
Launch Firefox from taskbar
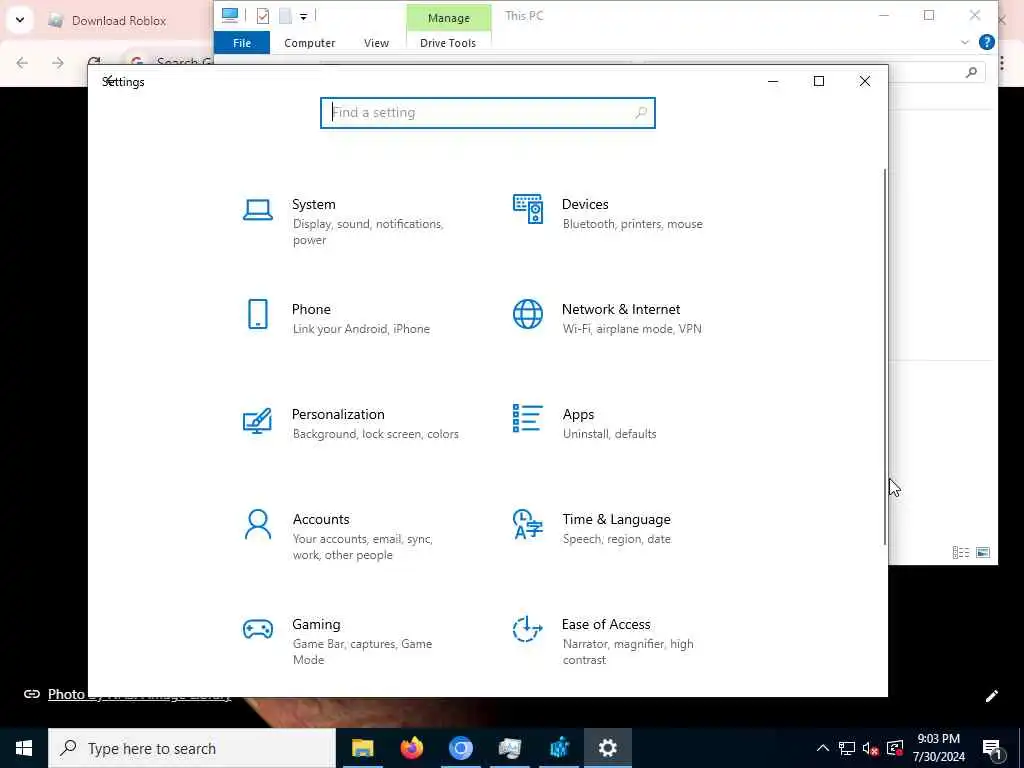click(x=411, y=748)
